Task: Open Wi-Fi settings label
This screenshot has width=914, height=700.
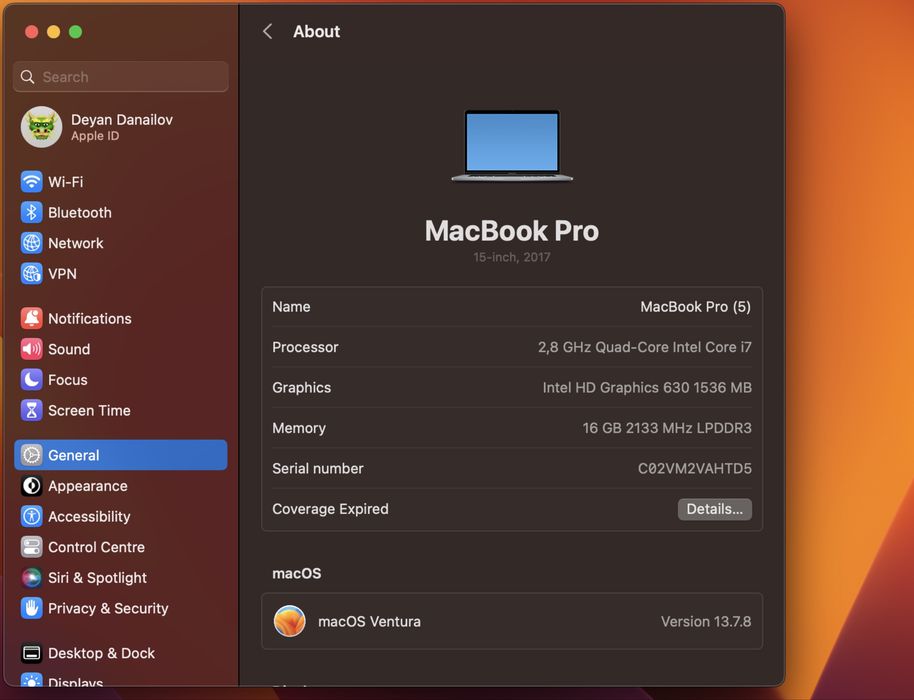Action: (65, 182)
